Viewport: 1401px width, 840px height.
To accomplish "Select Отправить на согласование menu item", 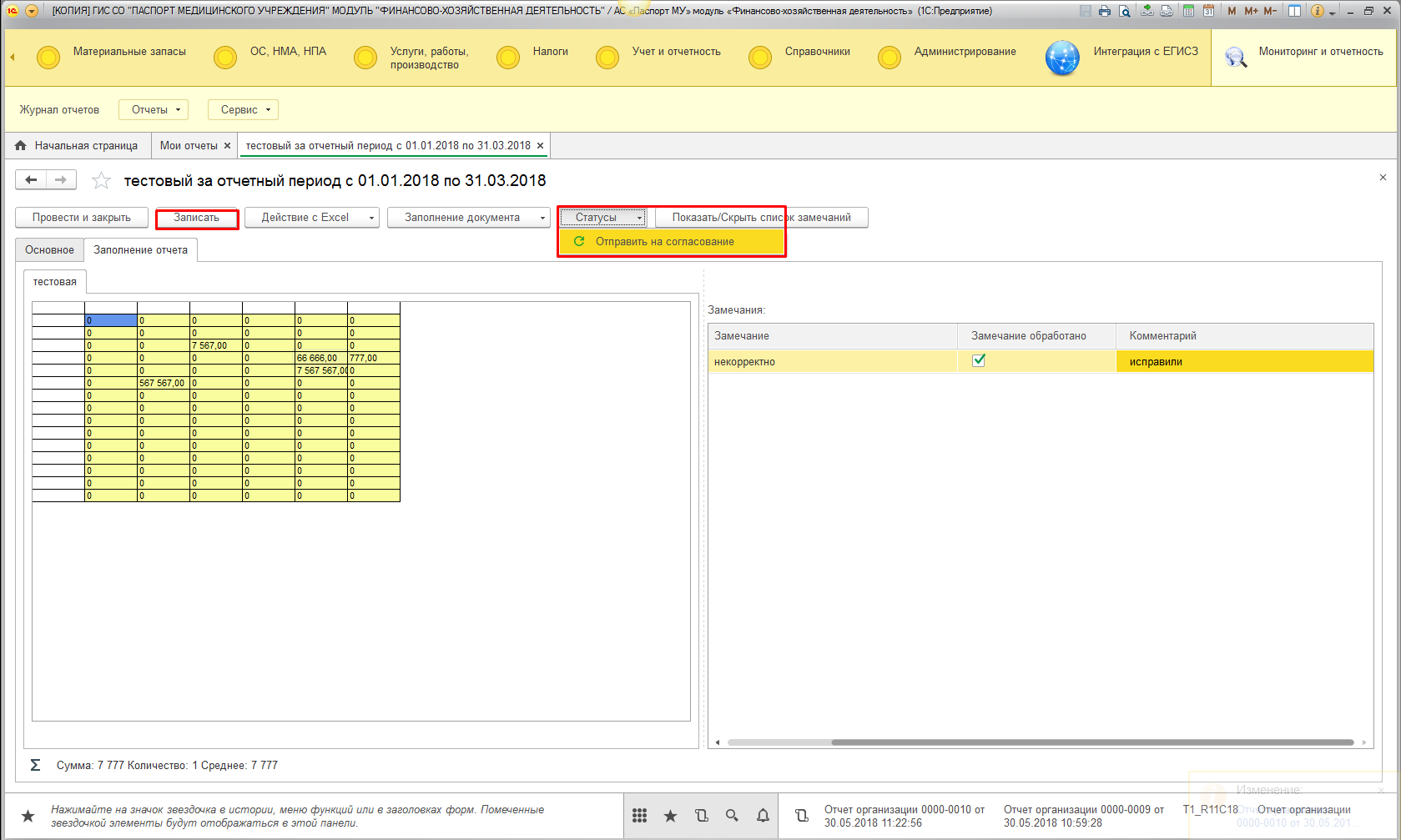I will [664, 242].
